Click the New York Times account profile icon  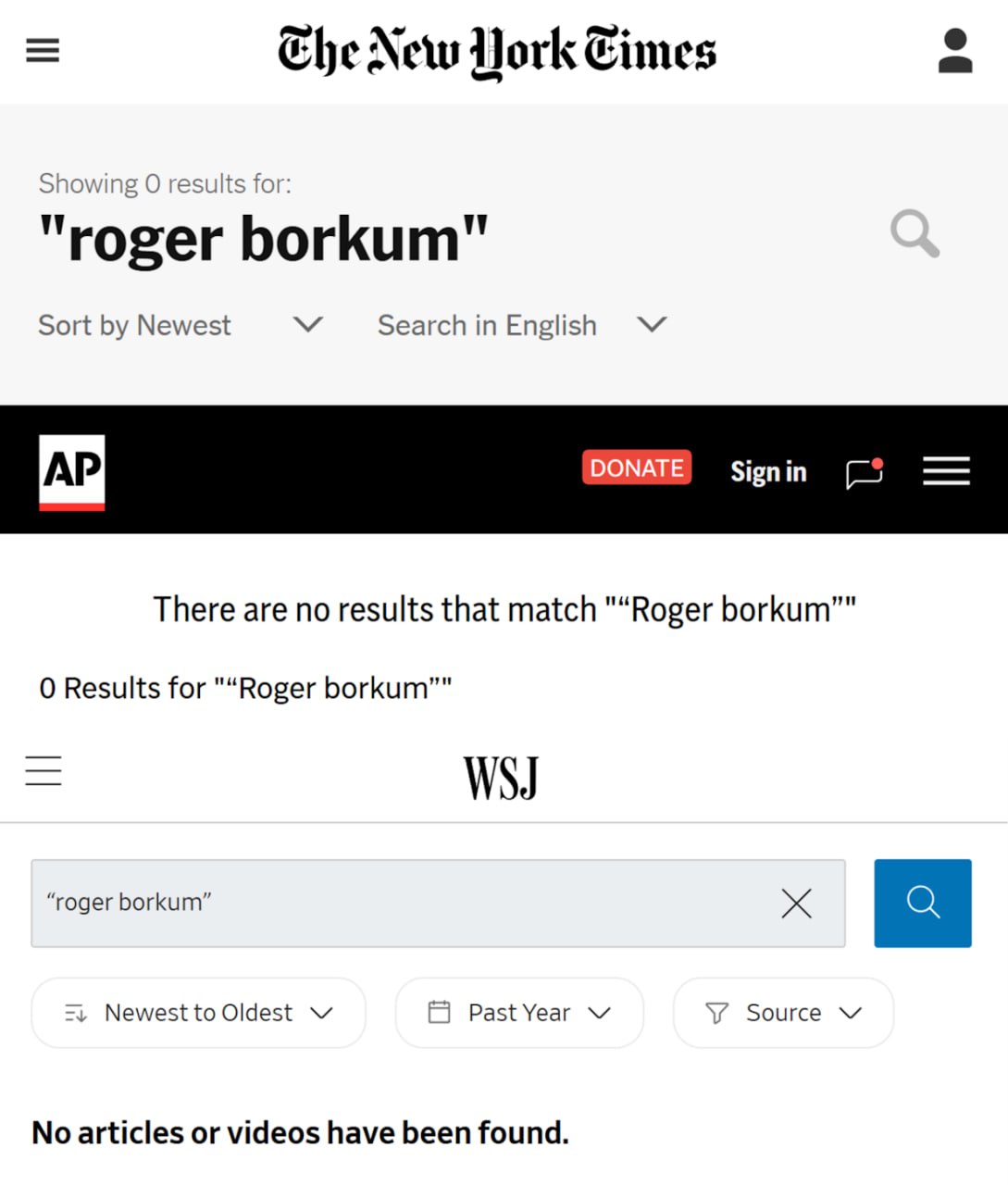(x=954, y=51)
